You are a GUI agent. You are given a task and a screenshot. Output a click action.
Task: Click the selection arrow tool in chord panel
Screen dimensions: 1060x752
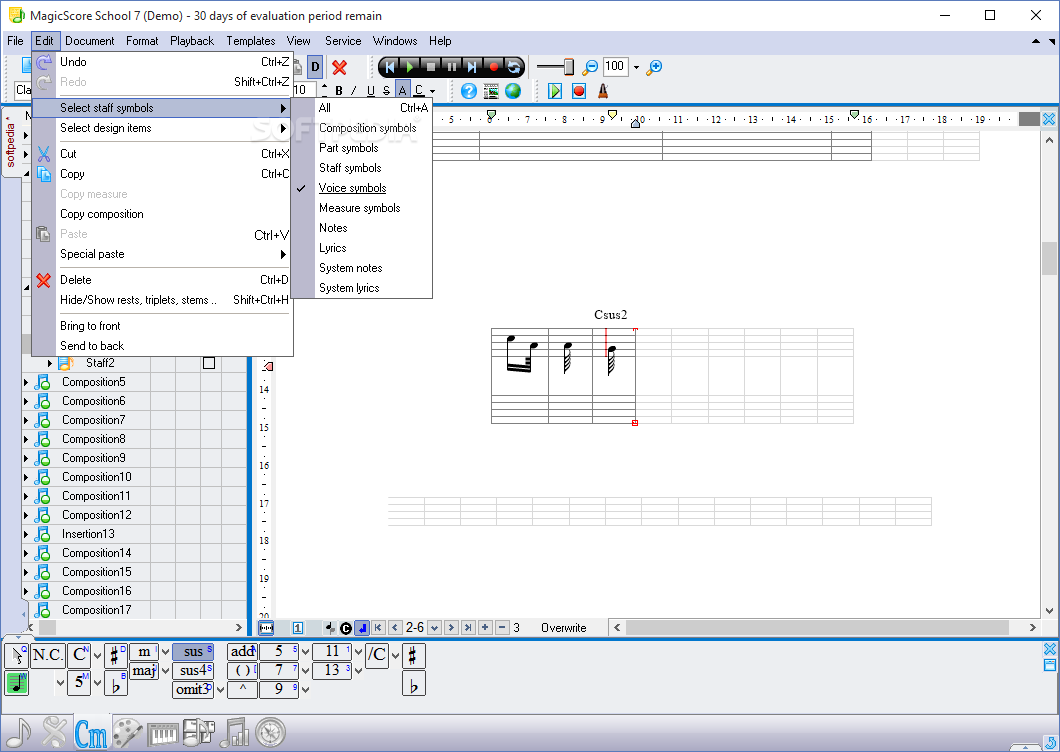pos(16,656)
